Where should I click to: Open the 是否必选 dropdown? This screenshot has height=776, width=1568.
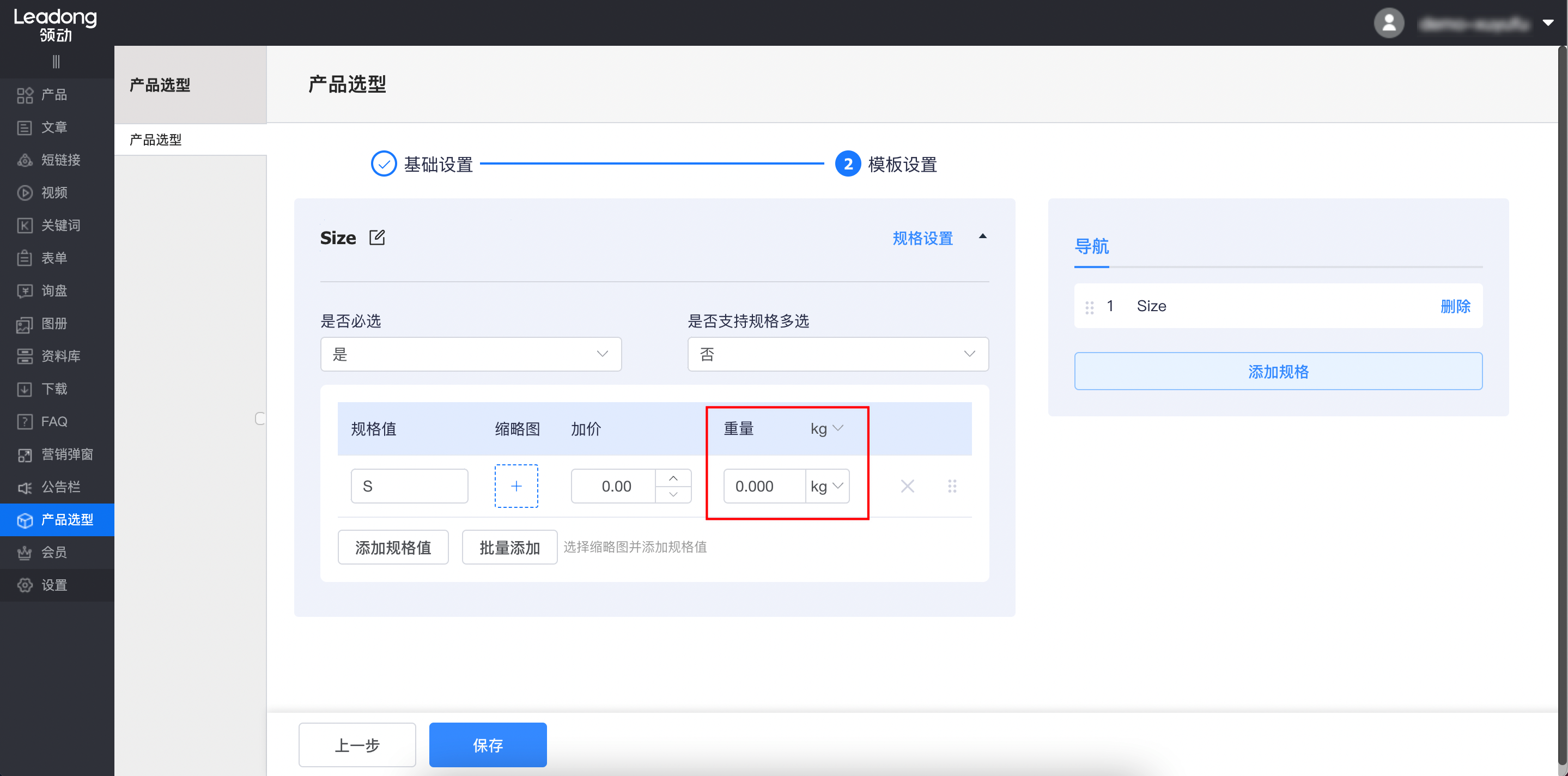471,354
